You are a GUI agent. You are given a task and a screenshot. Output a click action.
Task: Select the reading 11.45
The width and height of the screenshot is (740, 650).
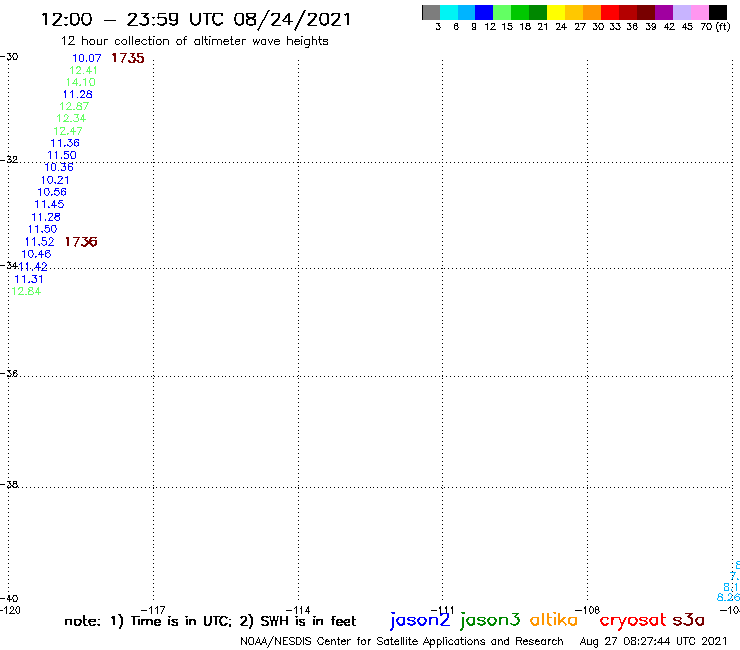pos(49,204)
